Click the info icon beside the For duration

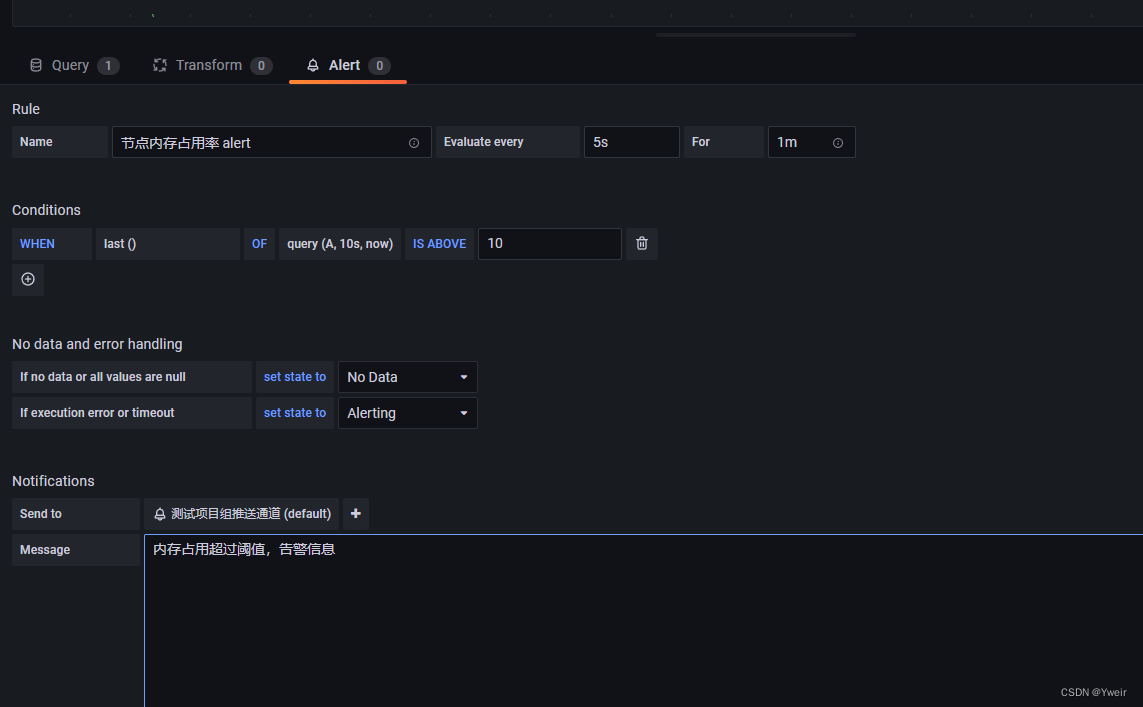coord(838,142)
